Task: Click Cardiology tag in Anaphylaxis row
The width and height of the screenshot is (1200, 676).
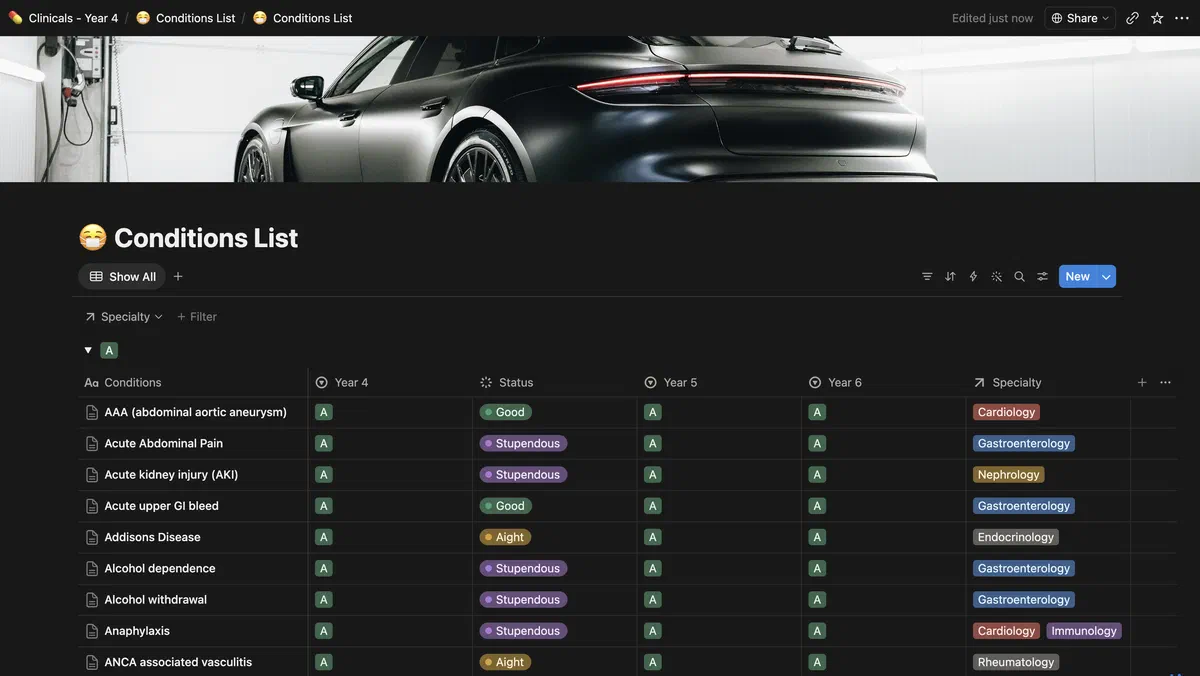Action: point(1006,631)
